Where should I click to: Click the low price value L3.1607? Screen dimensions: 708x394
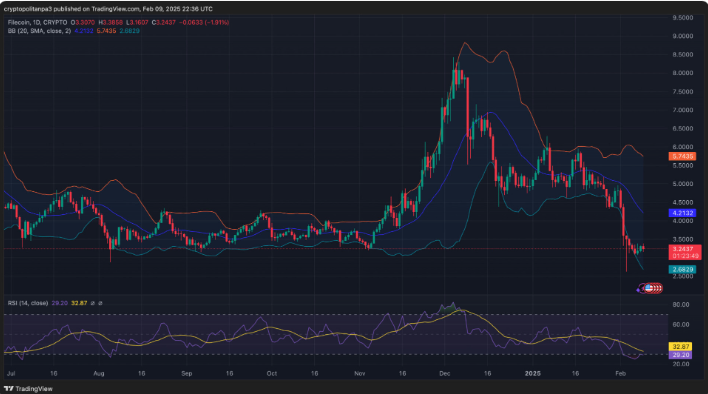137,22
